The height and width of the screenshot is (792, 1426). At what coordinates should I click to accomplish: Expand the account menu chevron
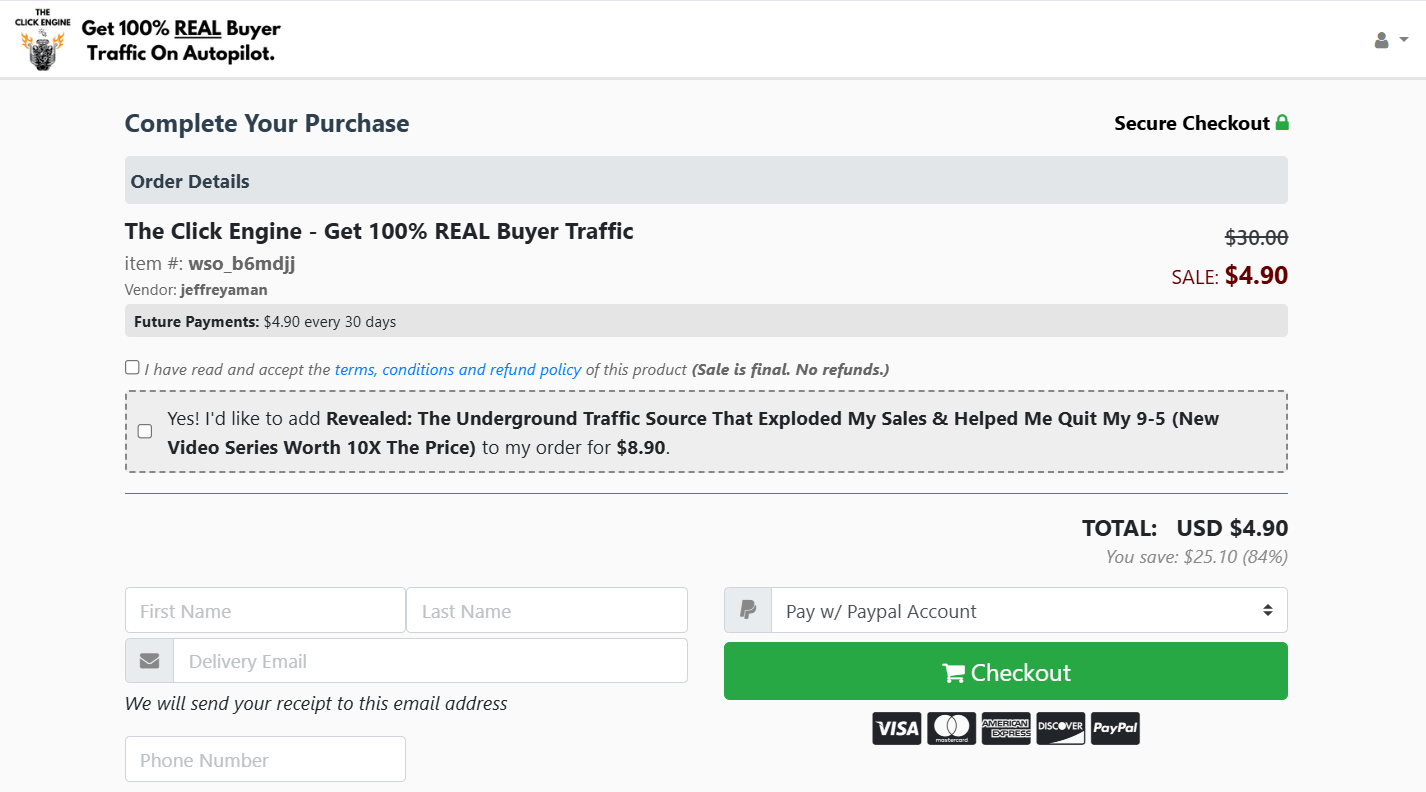(x=1403, y=40)
